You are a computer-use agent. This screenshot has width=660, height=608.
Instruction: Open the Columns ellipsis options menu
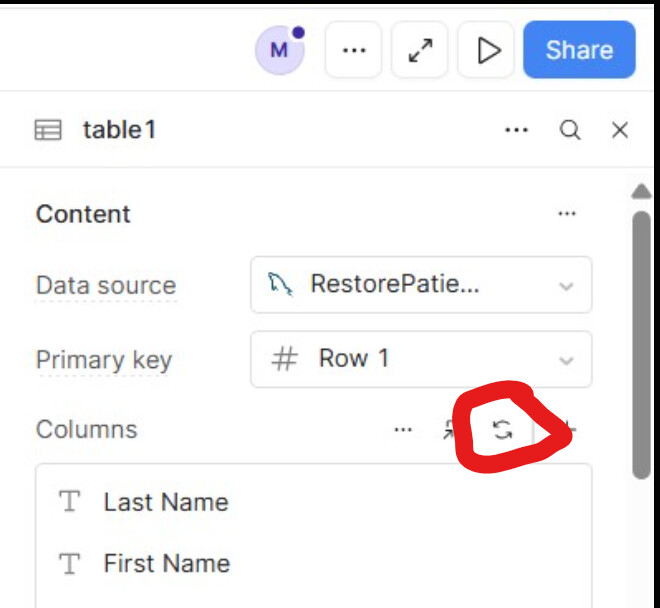[x=403, y=430]
